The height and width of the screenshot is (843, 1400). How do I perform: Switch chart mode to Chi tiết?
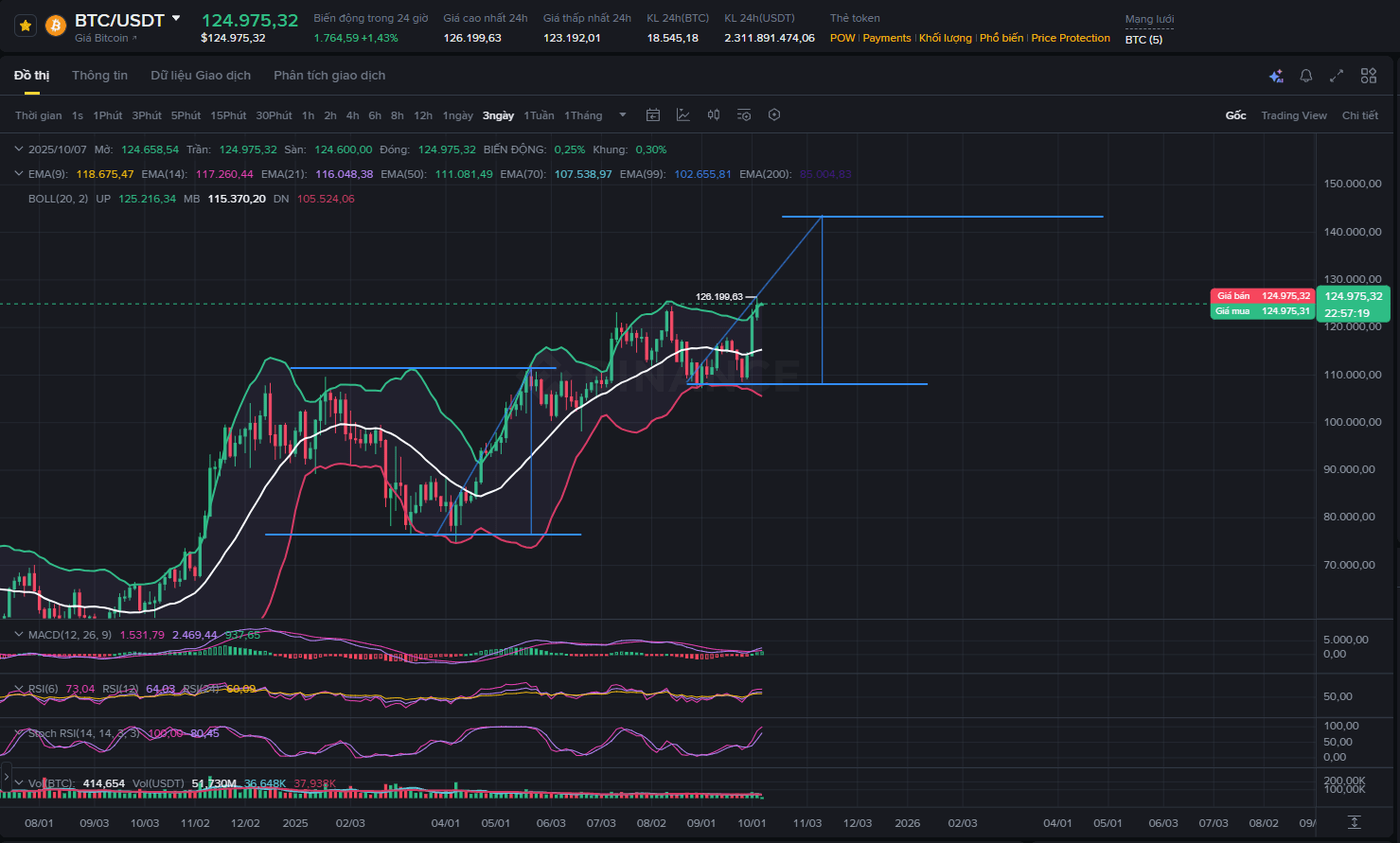pyautogui.click(x=1360, y=115)
